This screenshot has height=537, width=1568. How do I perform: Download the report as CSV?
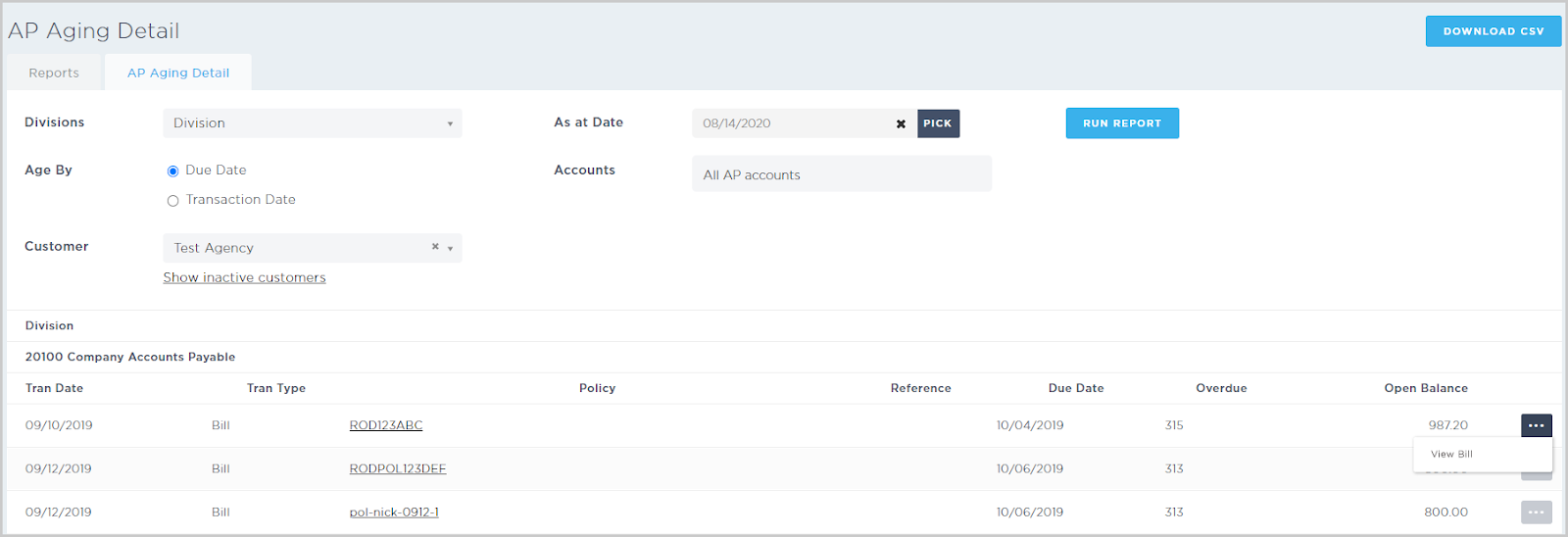pos(1493,31)
